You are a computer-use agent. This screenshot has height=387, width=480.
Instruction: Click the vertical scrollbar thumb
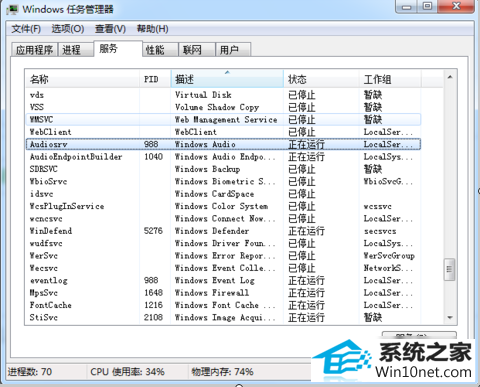tap(450, 269)
